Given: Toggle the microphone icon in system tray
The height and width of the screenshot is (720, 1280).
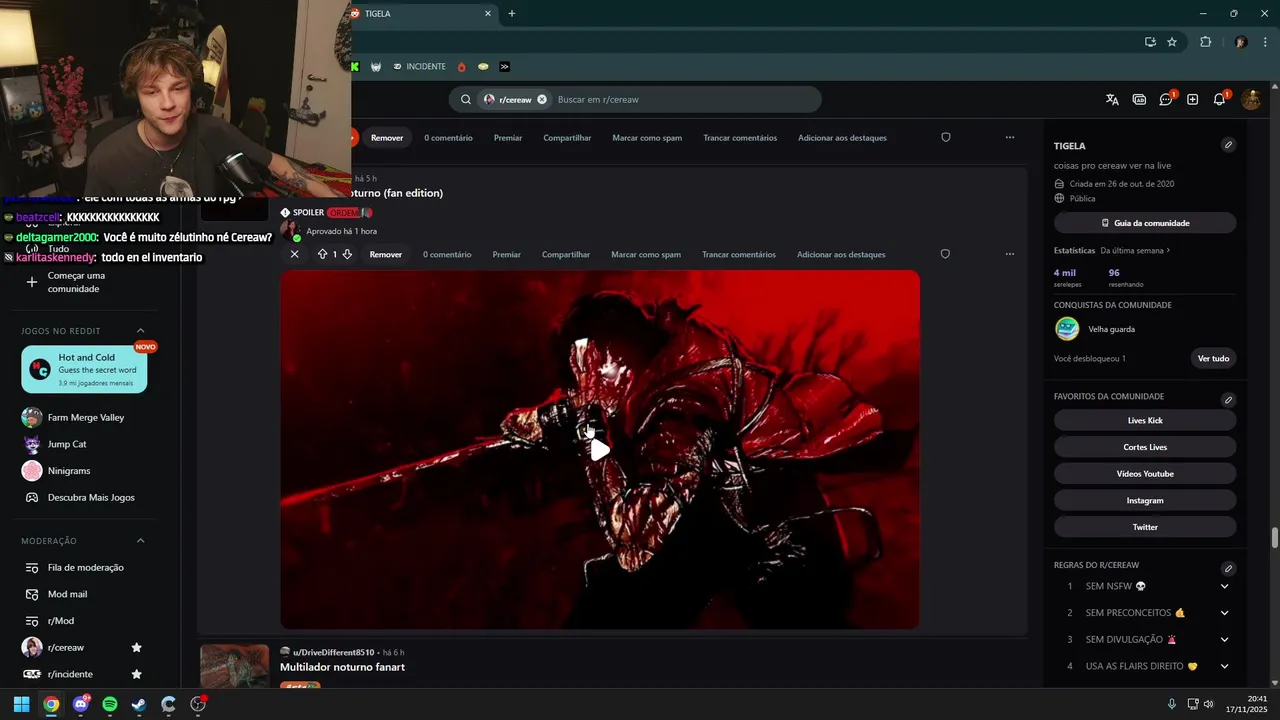Looking at the screenshot, I should [1172, 704].
